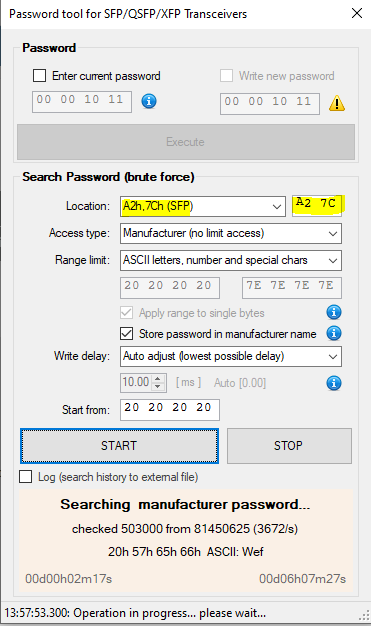
Task: Expand the Write delay dropdown
Action: (x=231, y=356)
